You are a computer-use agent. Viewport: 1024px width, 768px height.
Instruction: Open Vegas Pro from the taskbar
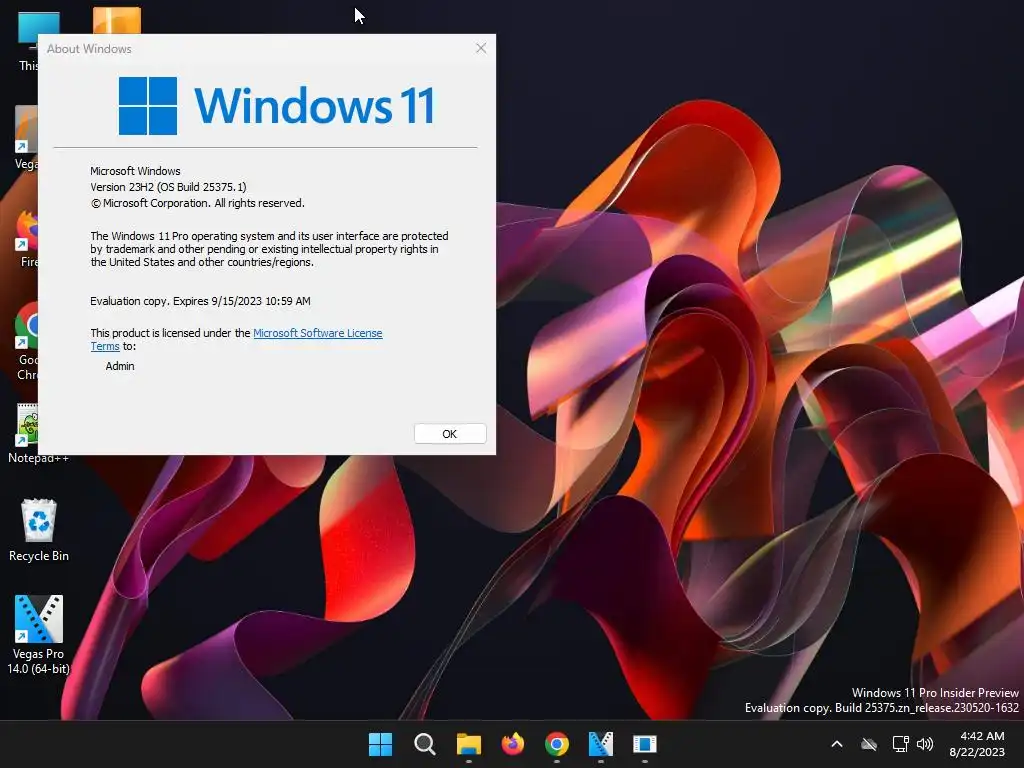click(601, 744)
